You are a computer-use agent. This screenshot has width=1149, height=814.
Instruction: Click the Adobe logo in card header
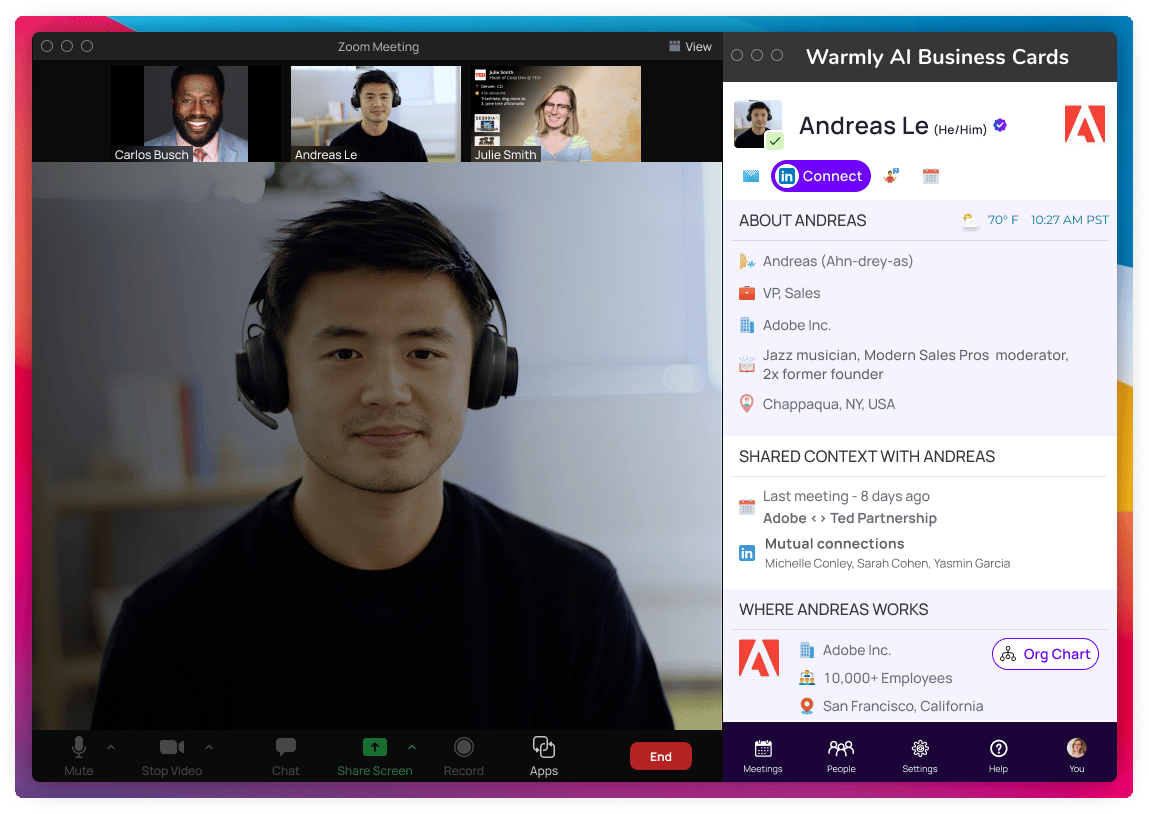coord(1085,124)
